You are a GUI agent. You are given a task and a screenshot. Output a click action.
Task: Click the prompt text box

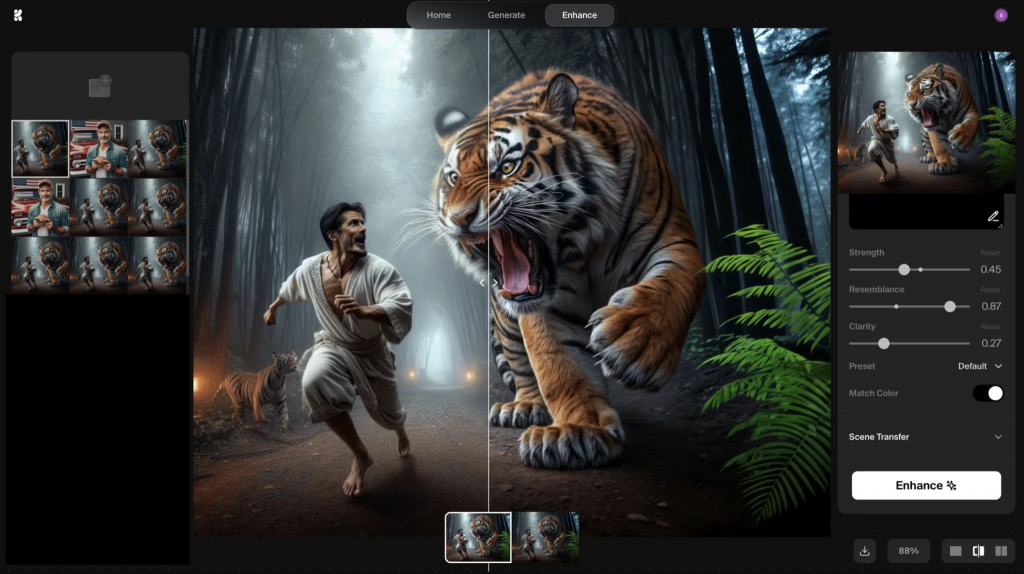pos(926,211)
